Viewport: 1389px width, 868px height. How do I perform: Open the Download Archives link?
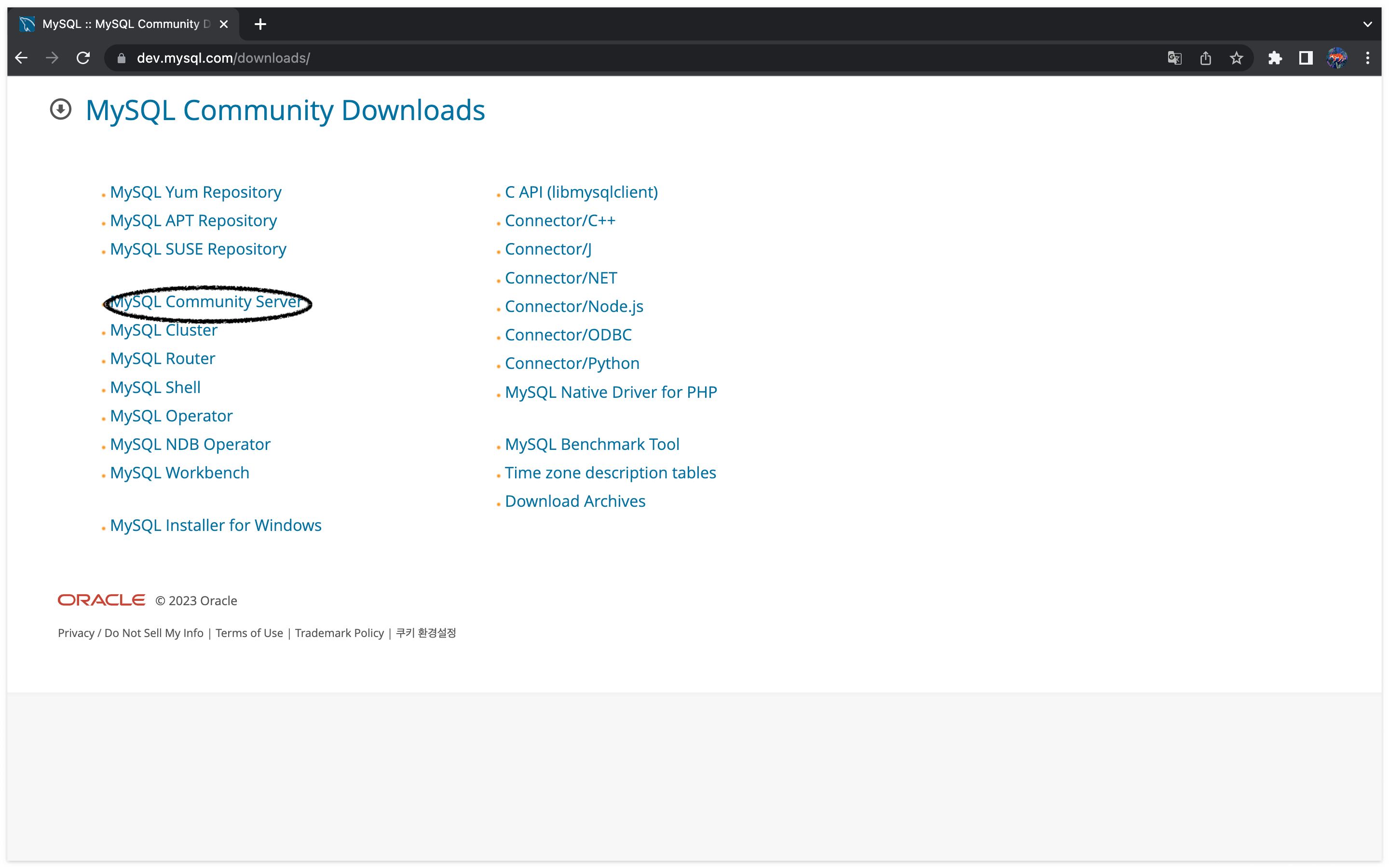point(575,501)
